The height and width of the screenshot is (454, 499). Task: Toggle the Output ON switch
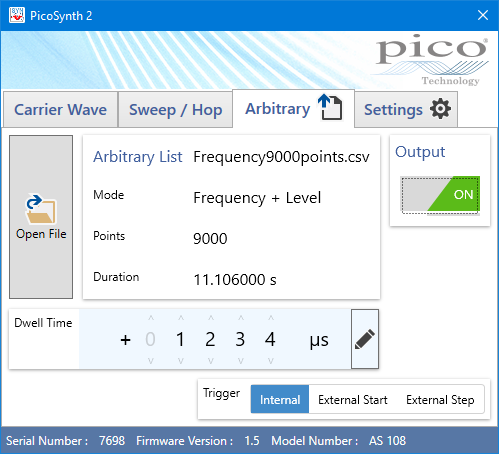pyautogui.click(x=440, y=195)
